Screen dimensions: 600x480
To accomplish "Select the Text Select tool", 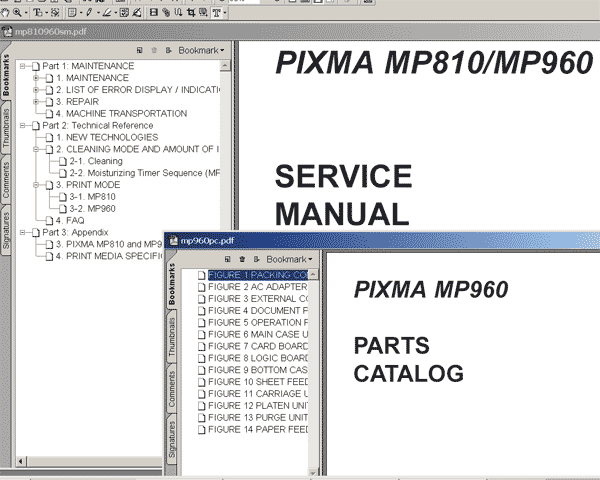I will 38,13.
